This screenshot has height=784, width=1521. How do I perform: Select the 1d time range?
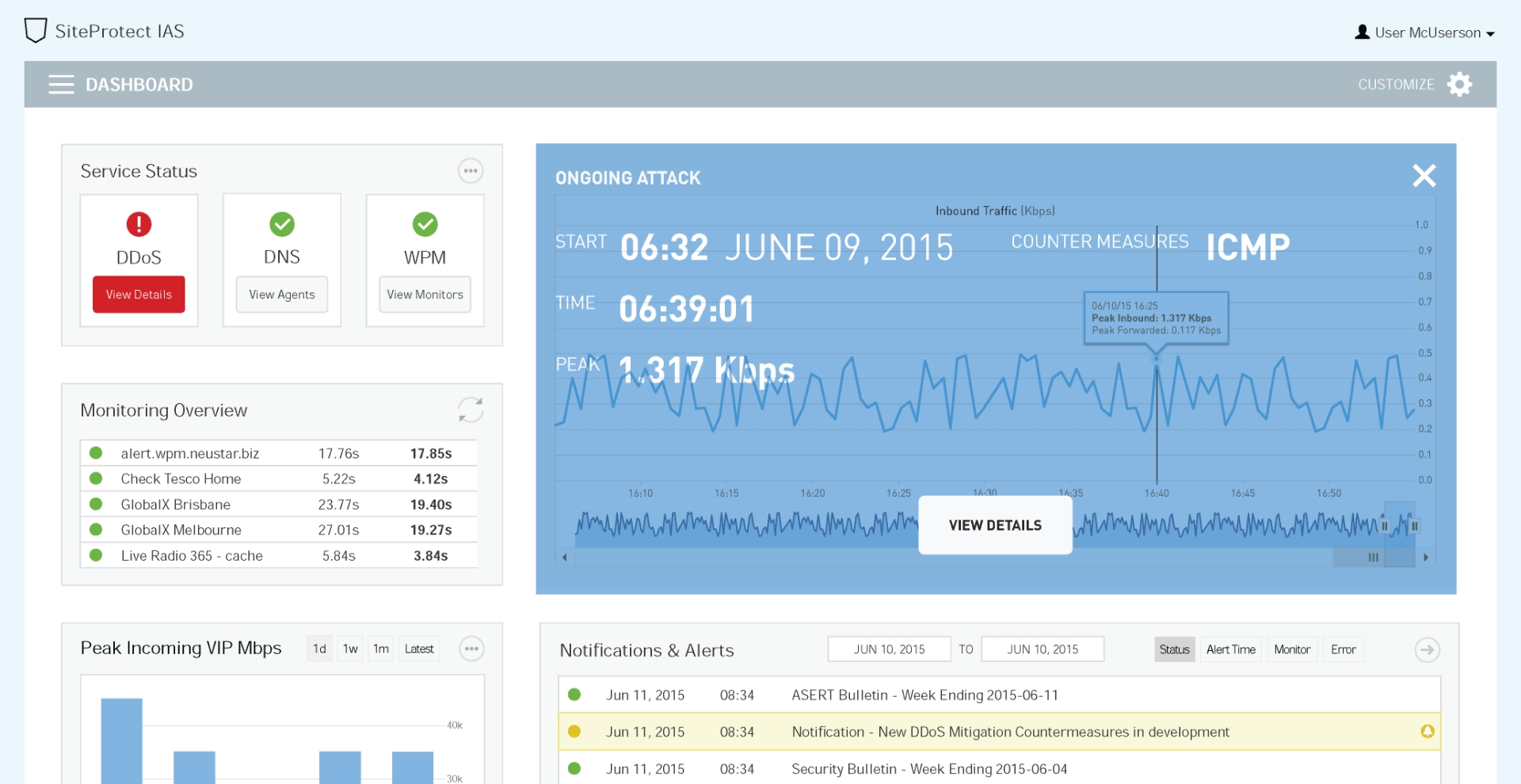[x=319, y=649]
